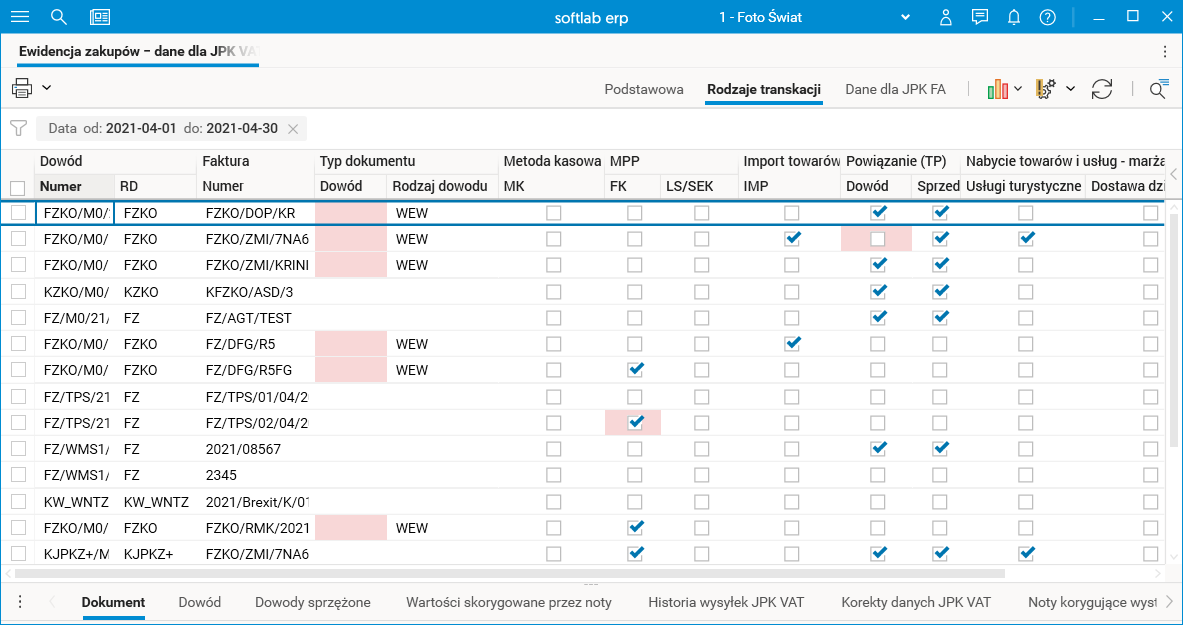The width and height of the screenshot is (1183, 625).
Task: Open the Dowody sprzężone bottom tab
Action: point(313,602)
